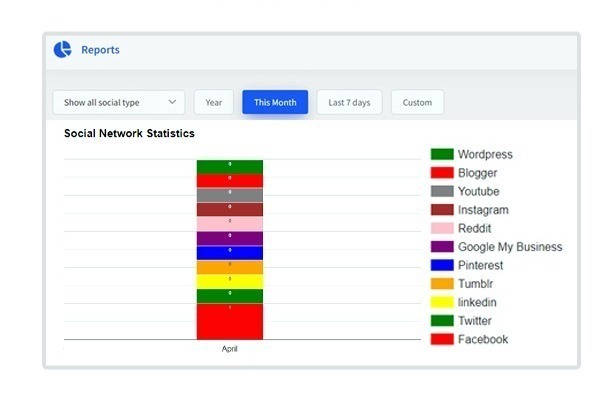Click the Pinterest blue bar segment
The height and width of the screenshot is (403, 616).
(229, 253)
